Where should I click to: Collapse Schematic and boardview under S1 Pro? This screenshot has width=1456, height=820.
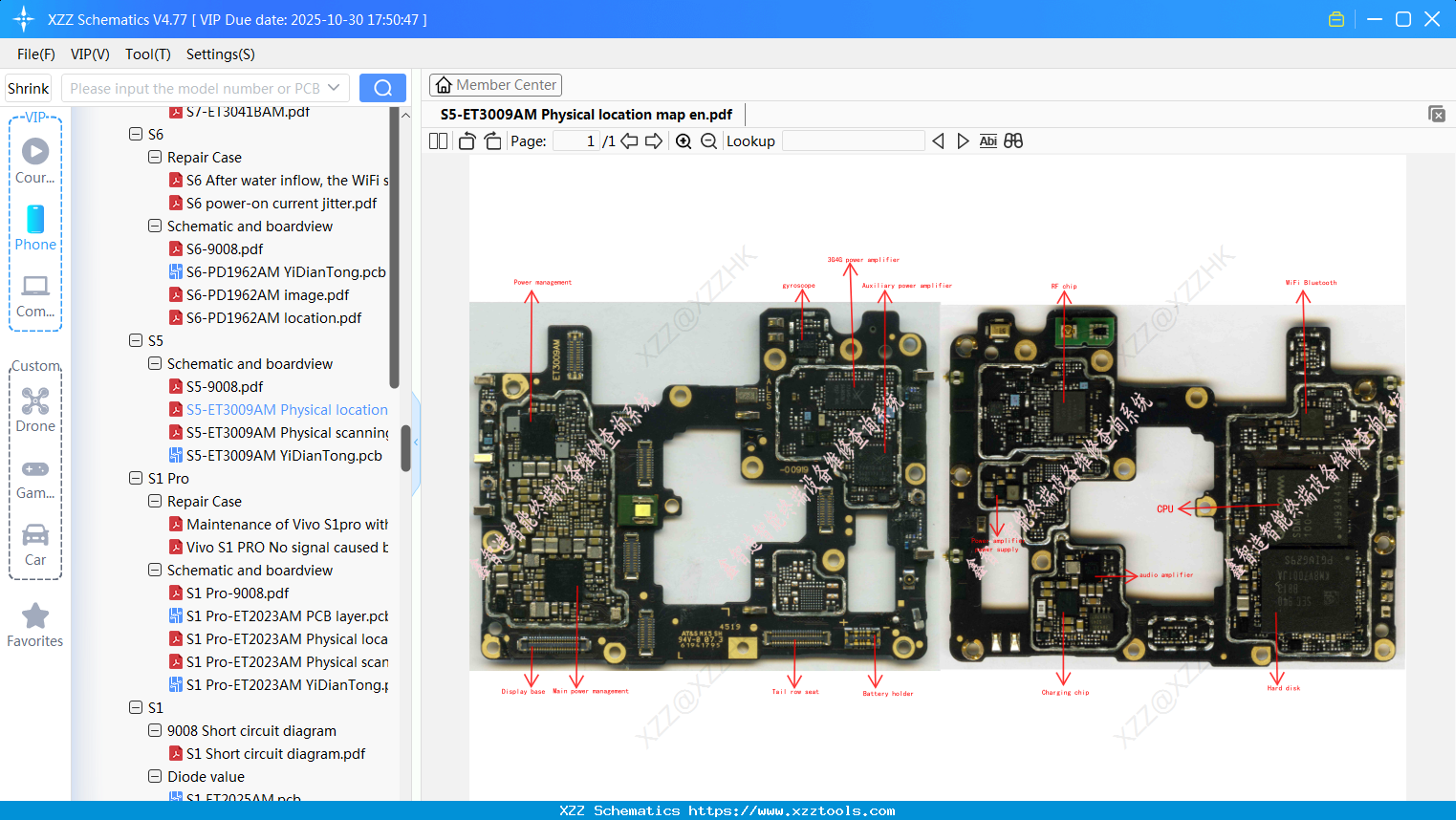155,570
